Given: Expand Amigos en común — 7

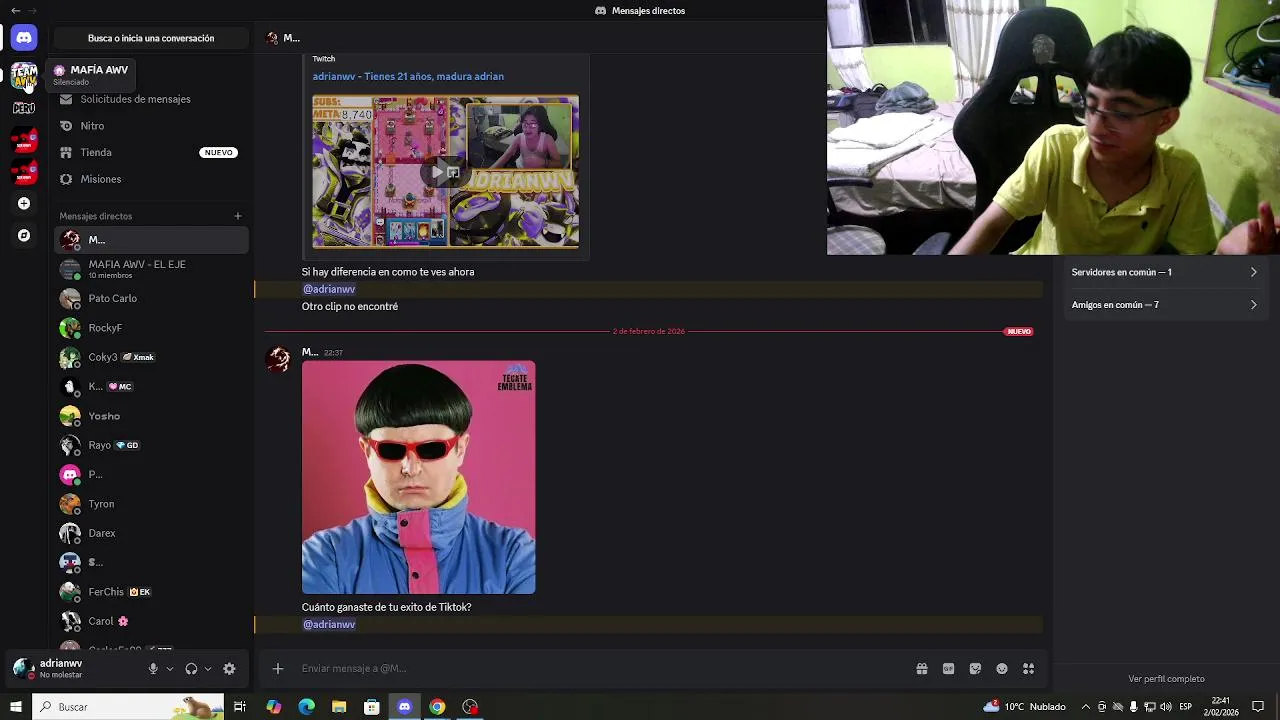Looking at the screenshot, I should [1164, 305].
